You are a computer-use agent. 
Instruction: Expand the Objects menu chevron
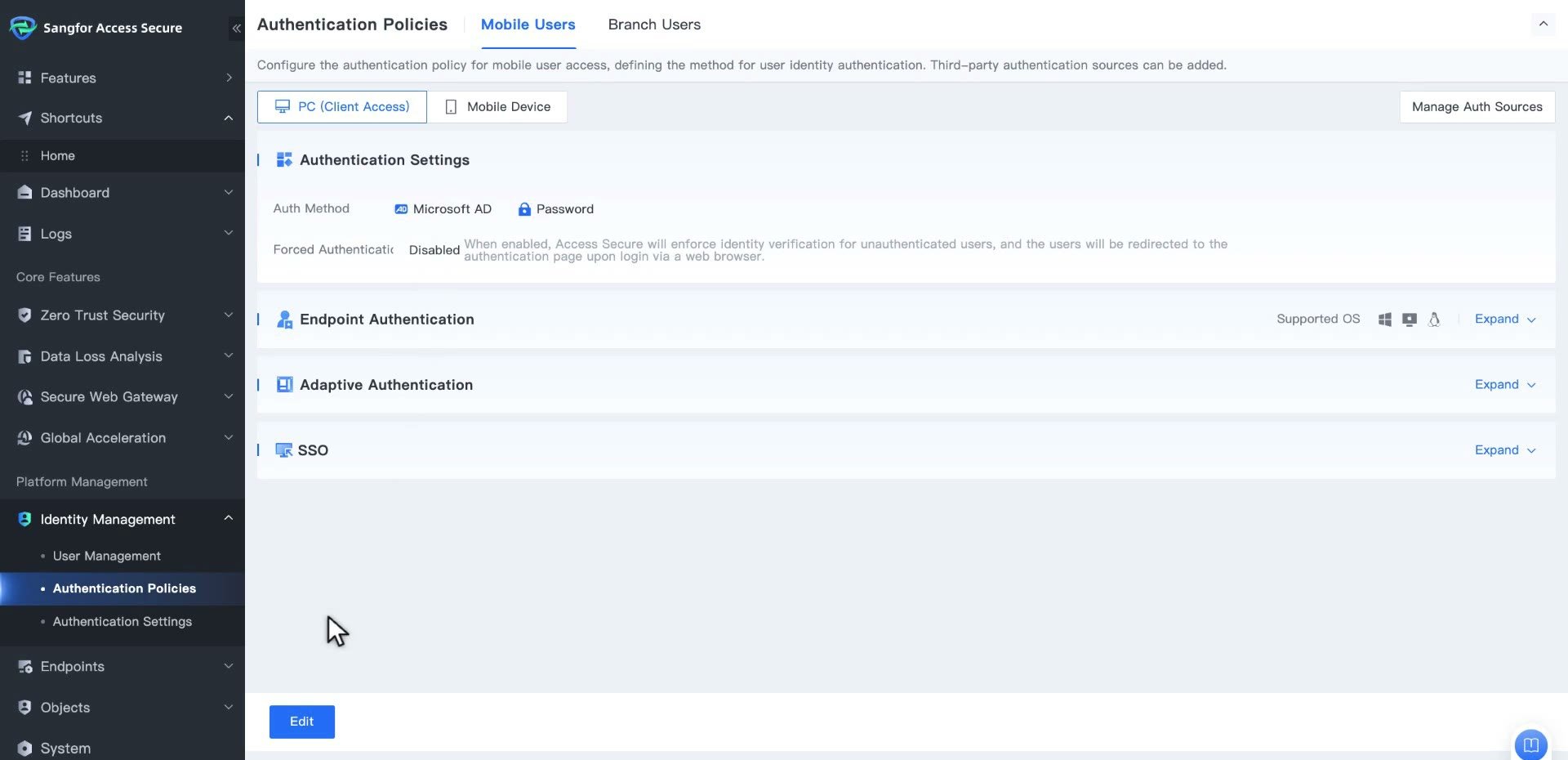(x=229, y=707)
